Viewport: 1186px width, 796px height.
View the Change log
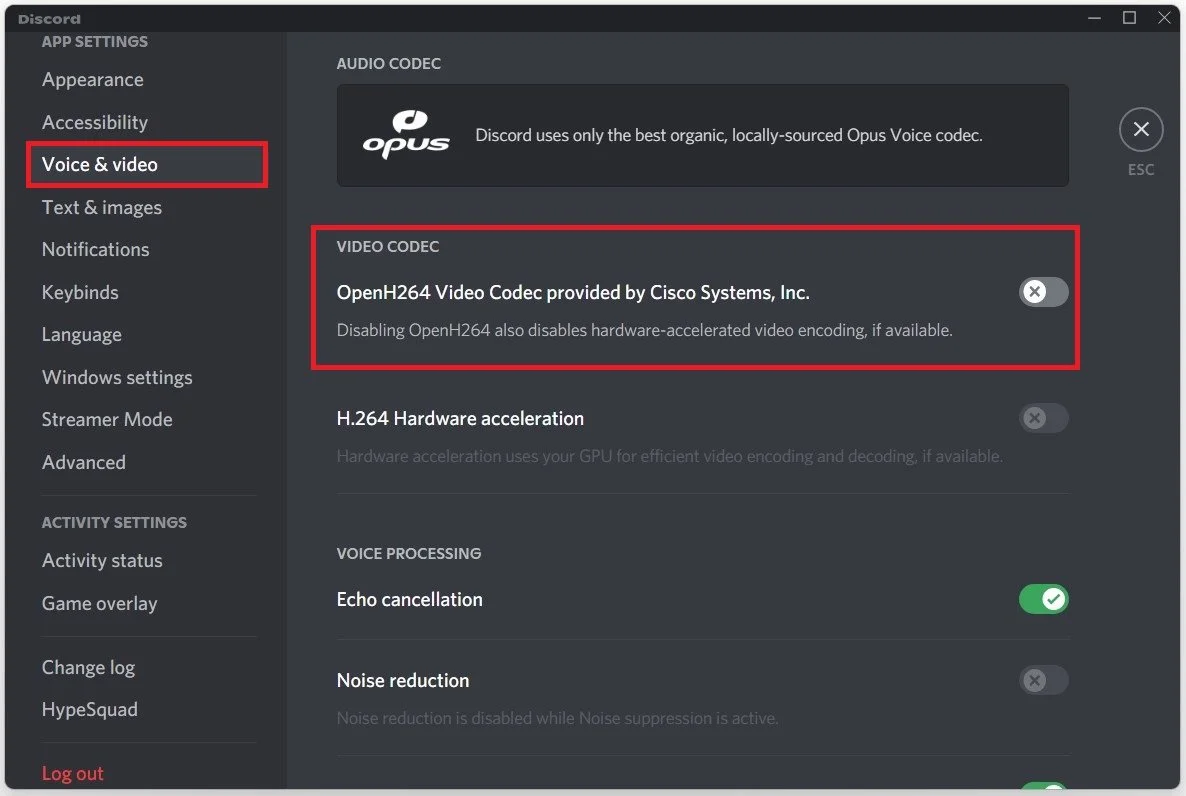pos(88,667)
